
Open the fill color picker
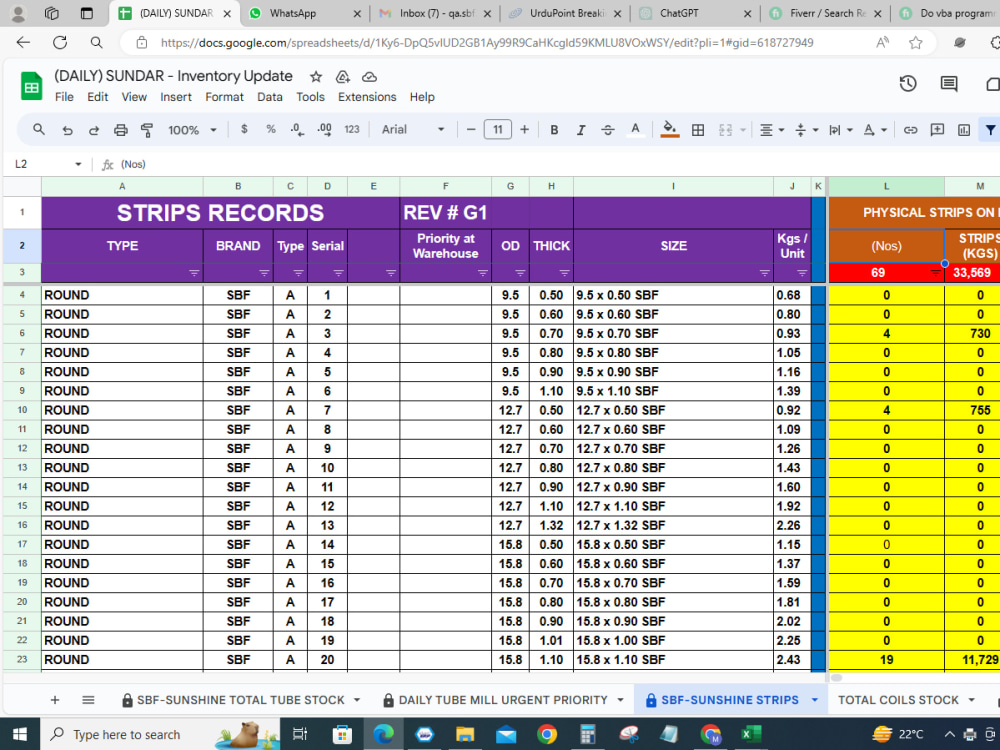point(668,130)
